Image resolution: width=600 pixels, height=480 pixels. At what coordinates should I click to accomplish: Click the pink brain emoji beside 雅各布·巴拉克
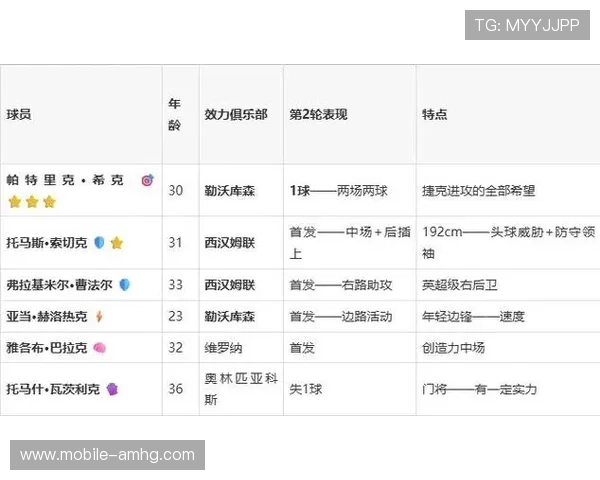(x=99, y=348)
